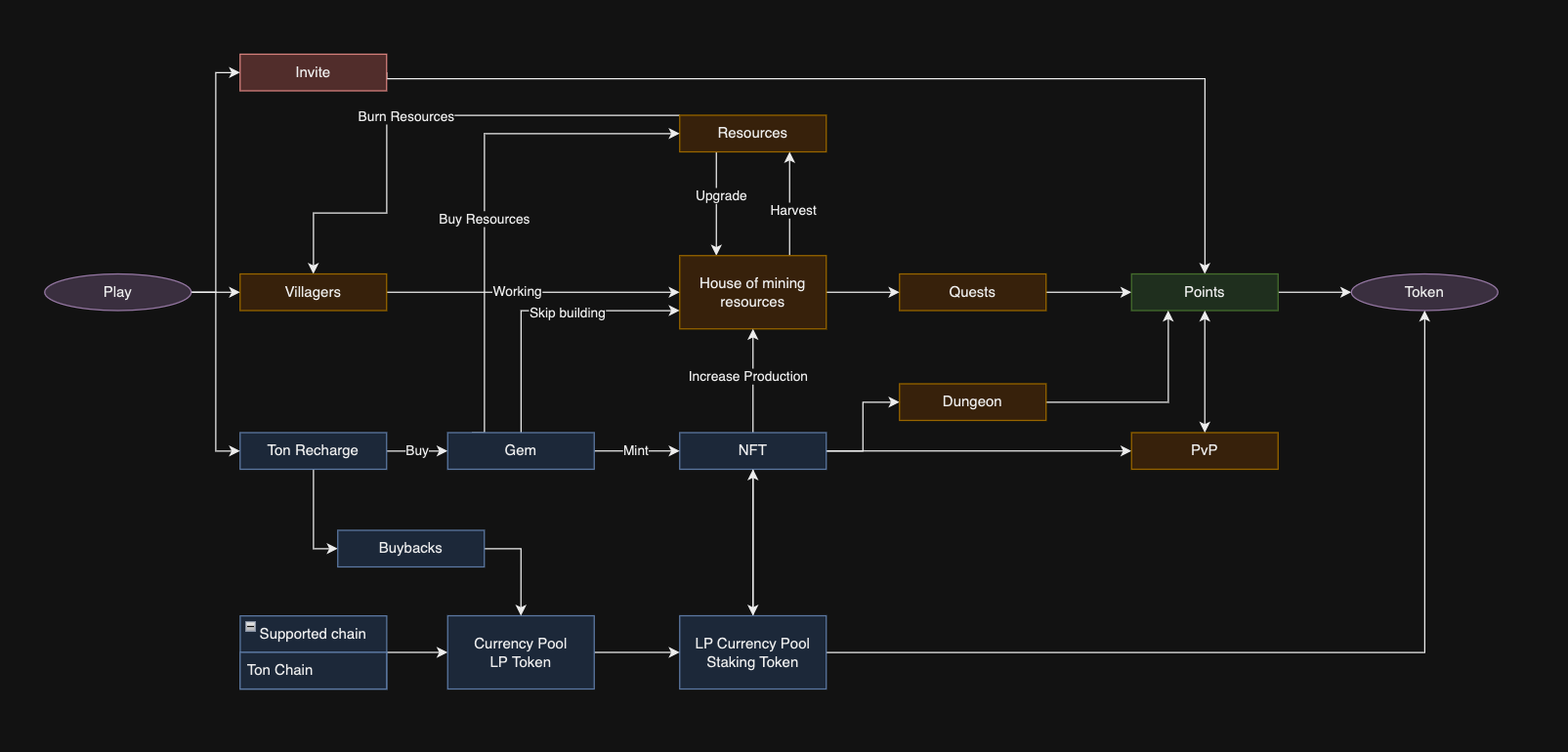Select the House of mining resources box

click(x=752, y=292)
